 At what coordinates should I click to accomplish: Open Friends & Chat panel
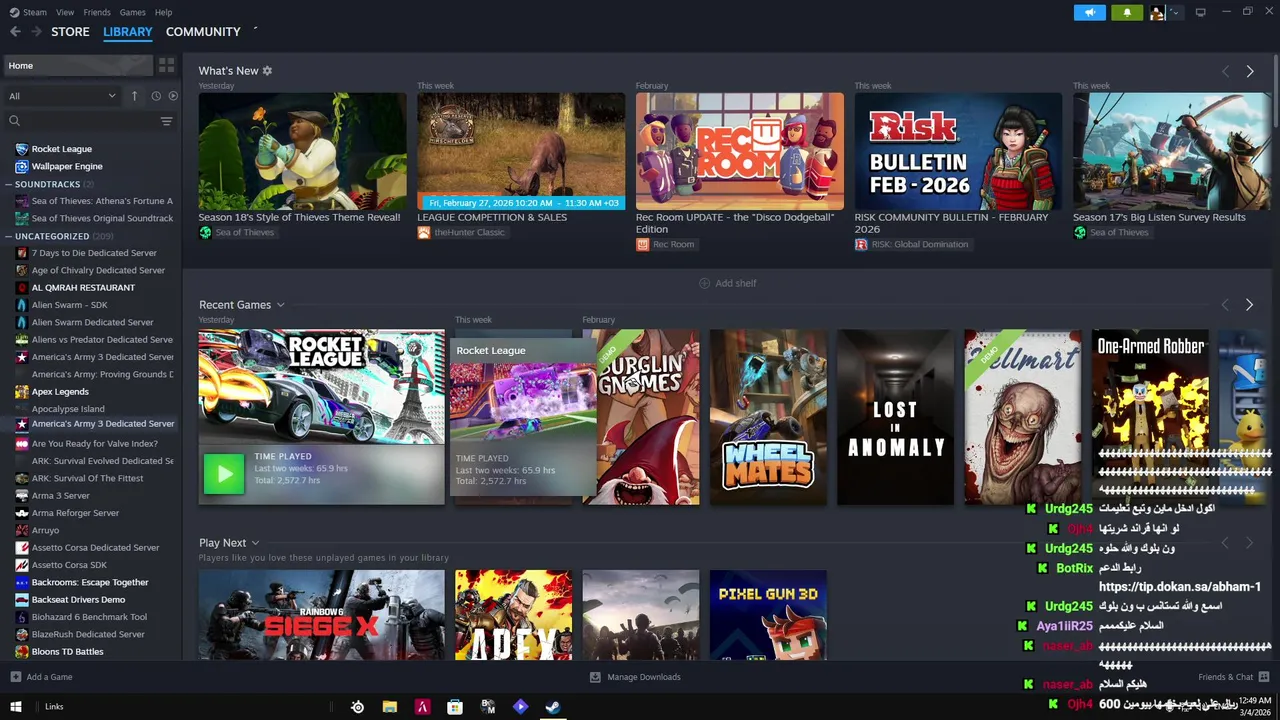coord(1233,677)
